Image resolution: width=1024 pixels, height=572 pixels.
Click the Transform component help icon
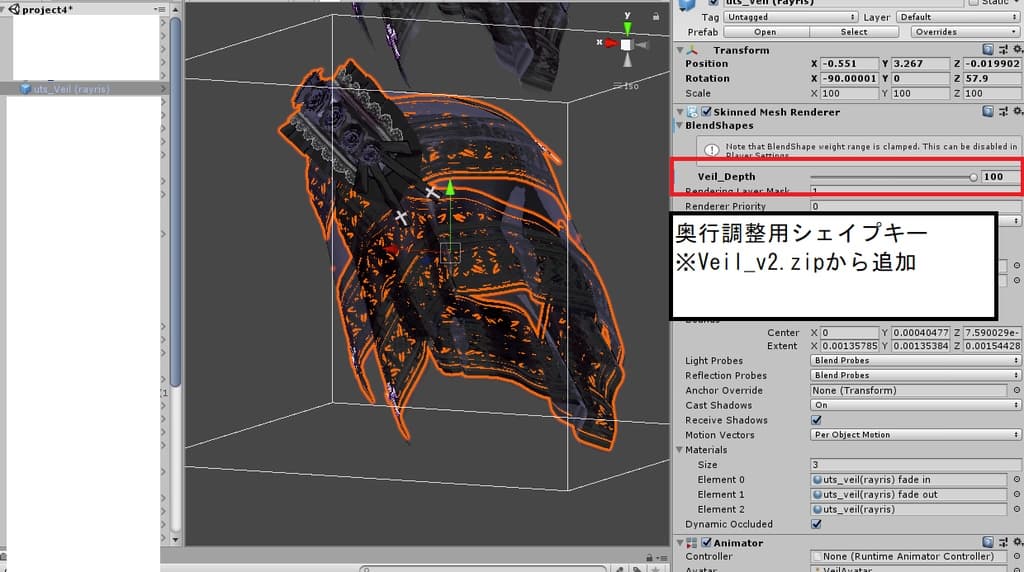[x=988, y=50]
